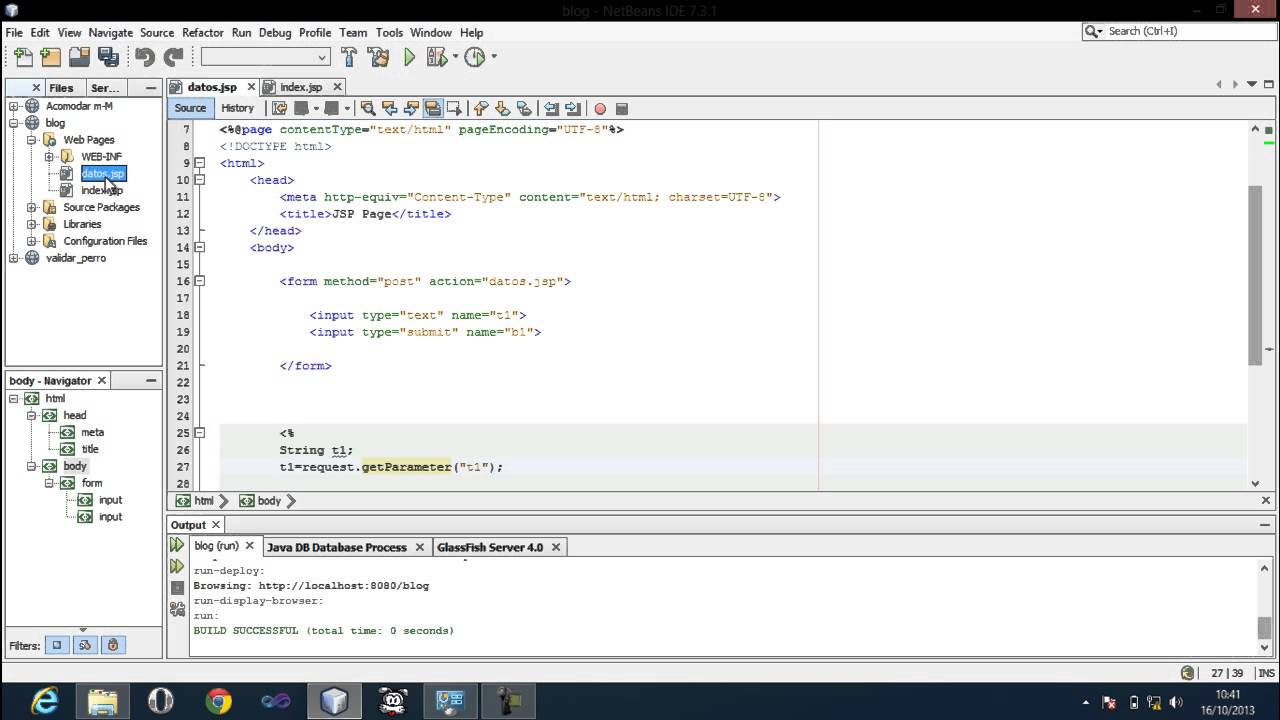Click the red Start Macro Recording icon
The image size is (1280, 720).
[600, 108]
